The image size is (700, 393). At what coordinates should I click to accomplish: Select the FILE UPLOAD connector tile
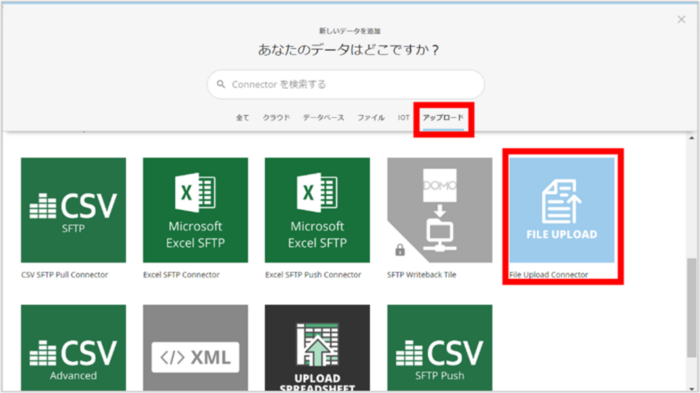coord(562,210)
